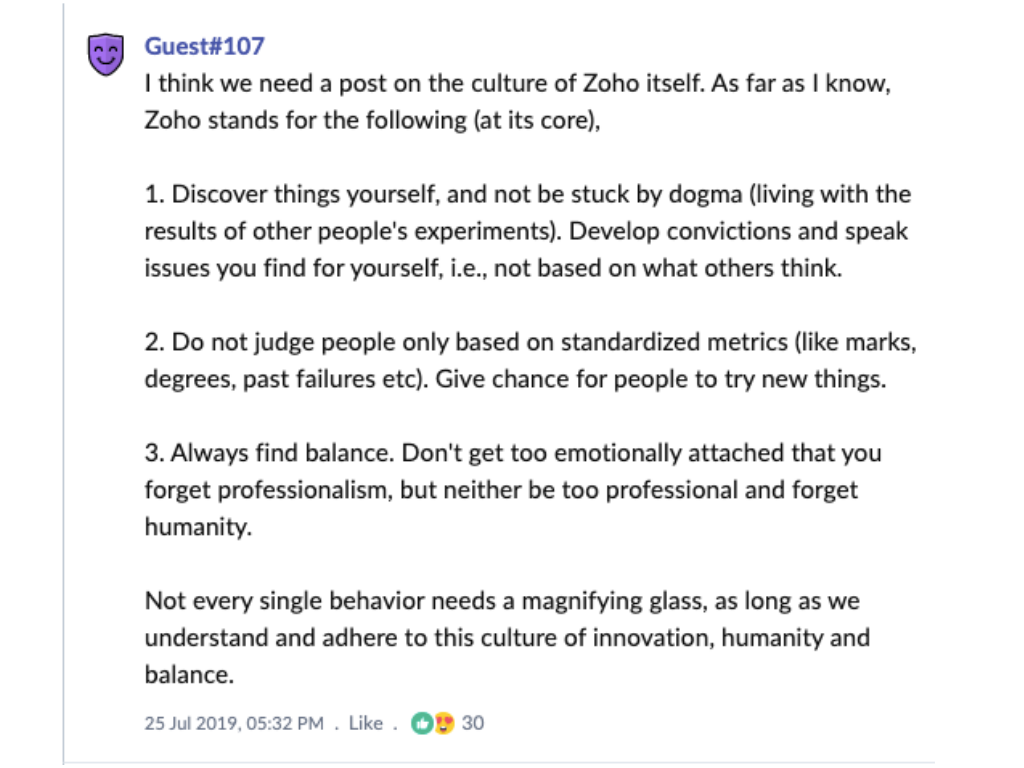Select the smiling mask avatar next to Guest#107

(x=105, y=48)
